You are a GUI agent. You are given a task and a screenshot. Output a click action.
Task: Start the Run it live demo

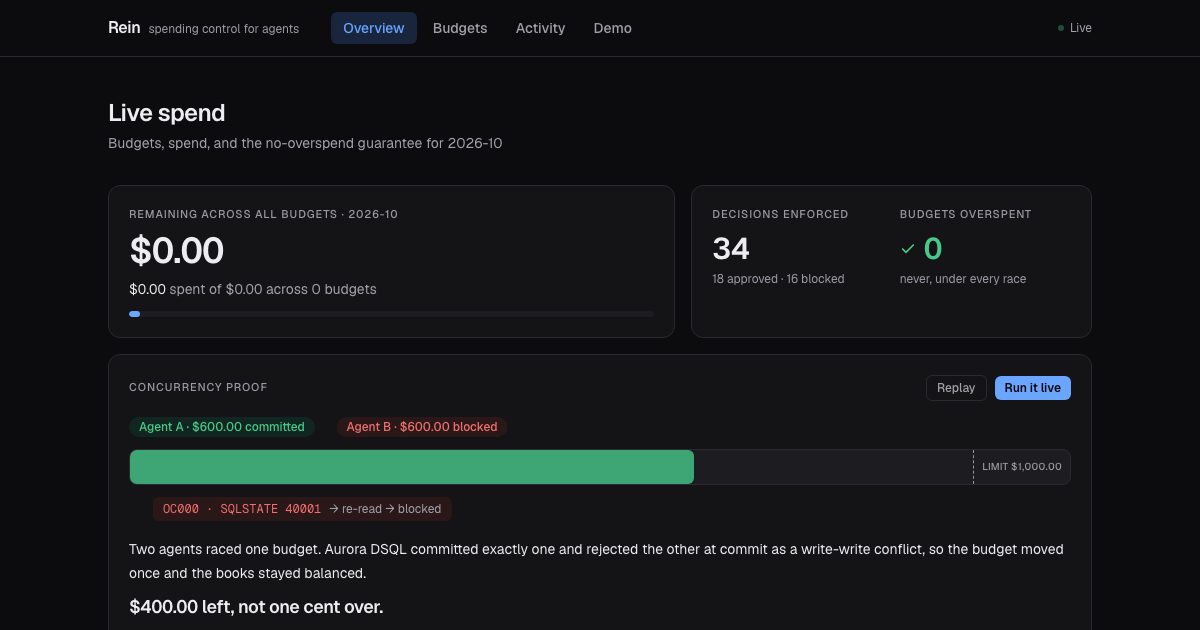pos(1032,388)
